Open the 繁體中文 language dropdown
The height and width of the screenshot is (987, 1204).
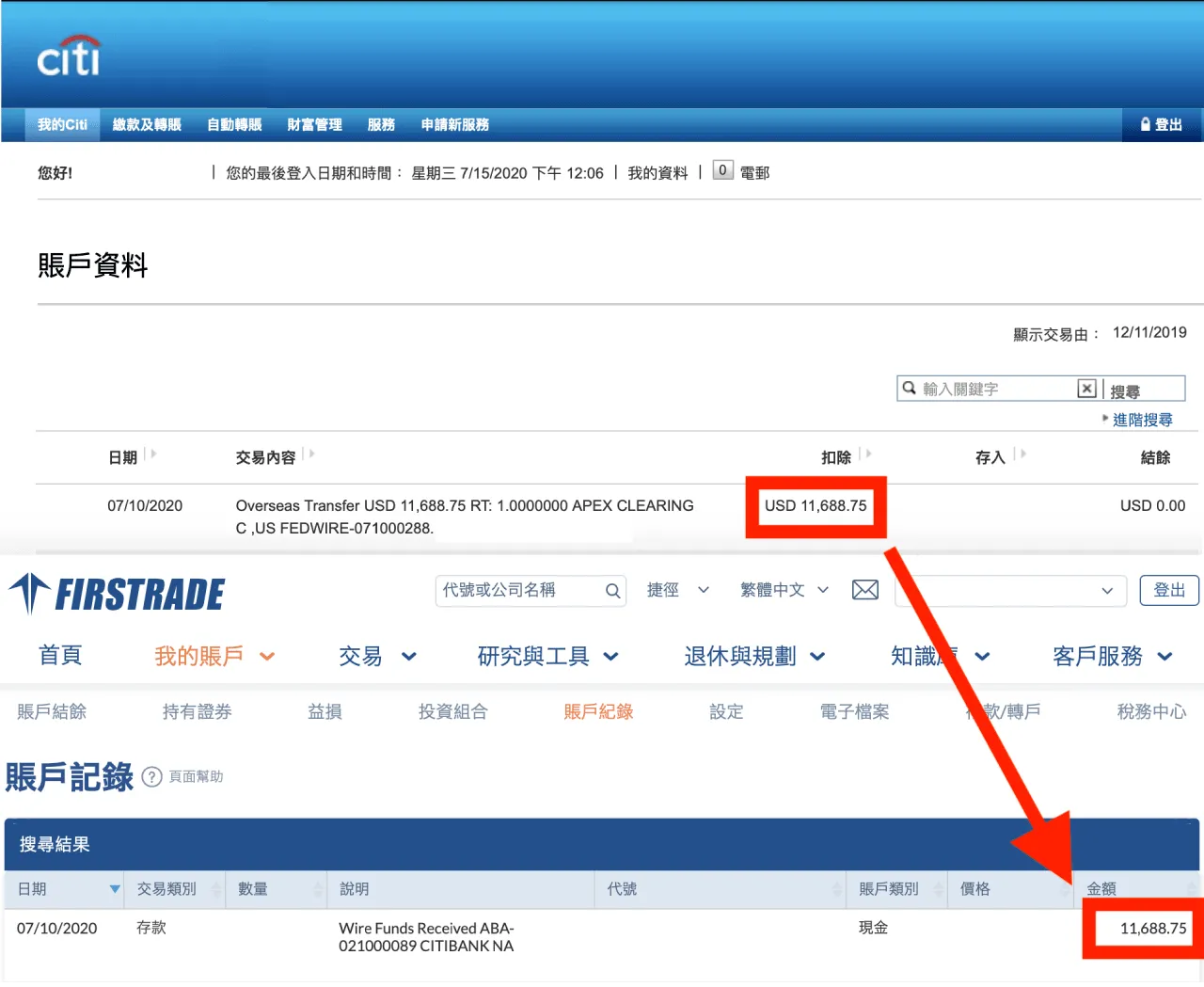[784, 590]
